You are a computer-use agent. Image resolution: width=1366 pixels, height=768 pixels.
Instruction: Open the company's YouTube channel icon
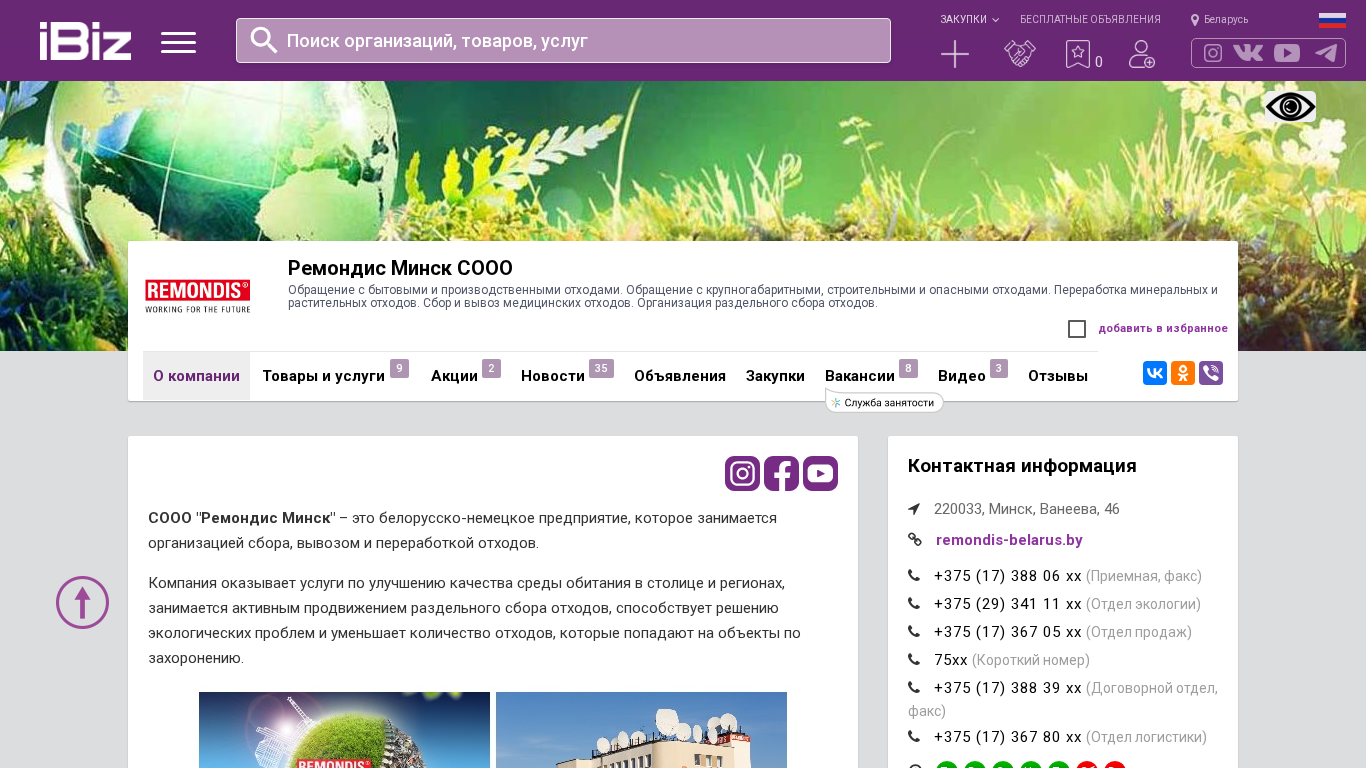(x=821, y=474)
